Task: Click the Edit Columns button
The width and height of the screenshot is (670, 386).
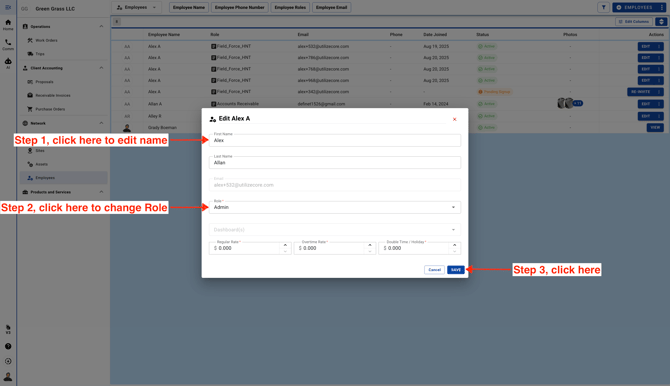Action: [634, 21]
